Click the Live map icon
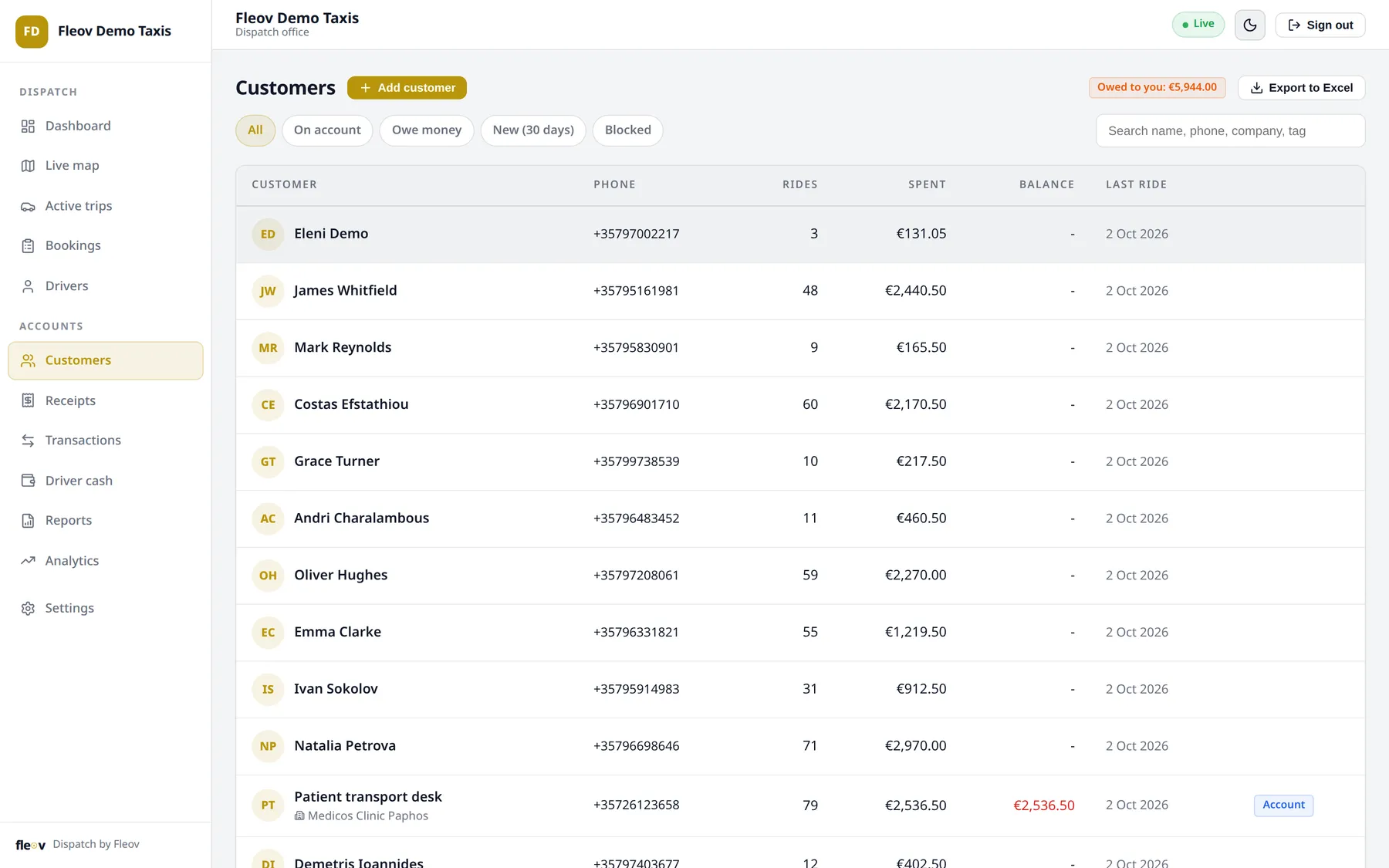Viewport: 1389px width, 868px height. 28,166
